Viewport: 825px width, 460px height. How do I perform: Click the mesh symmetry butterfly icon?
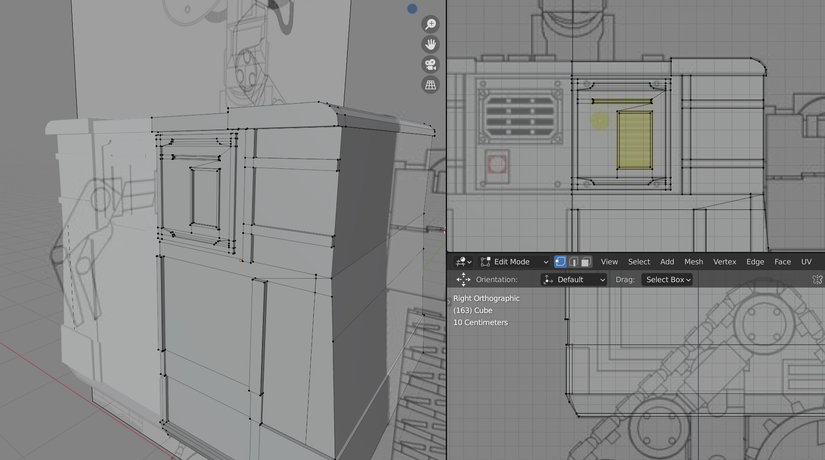(817, 279)
